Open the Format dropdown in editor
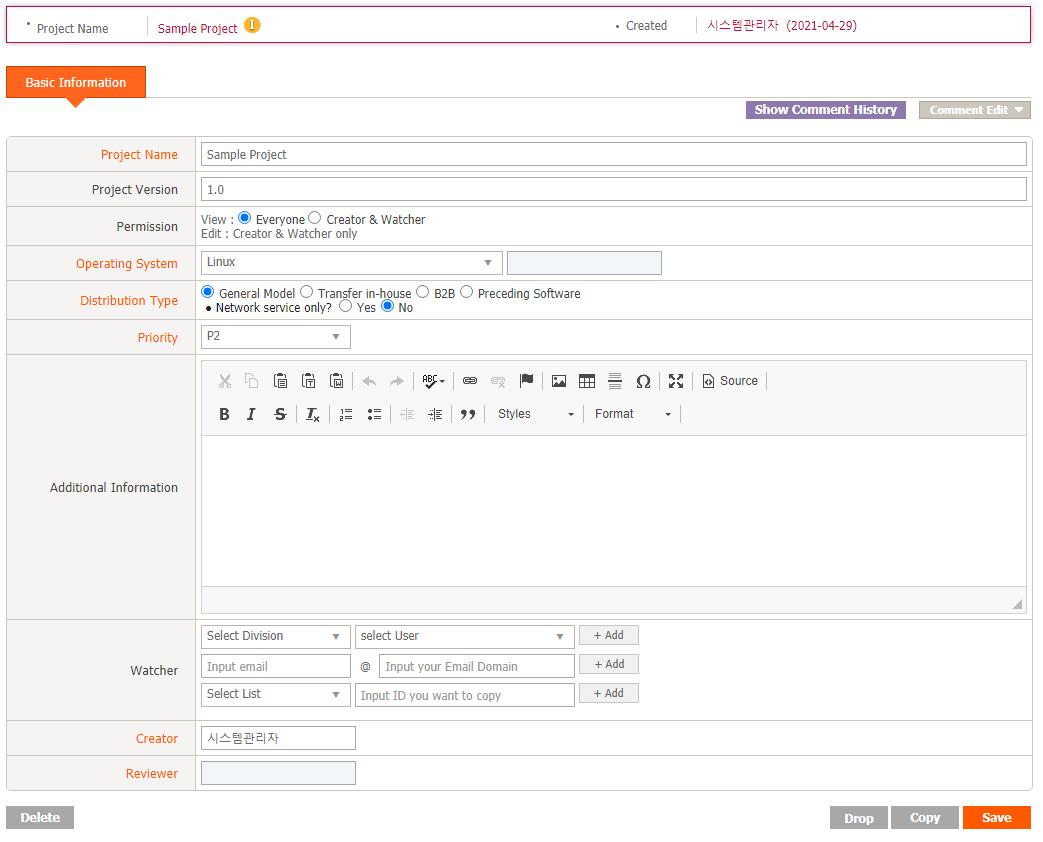This screenshot has width=1043, height=842. (x=633, y=414)
